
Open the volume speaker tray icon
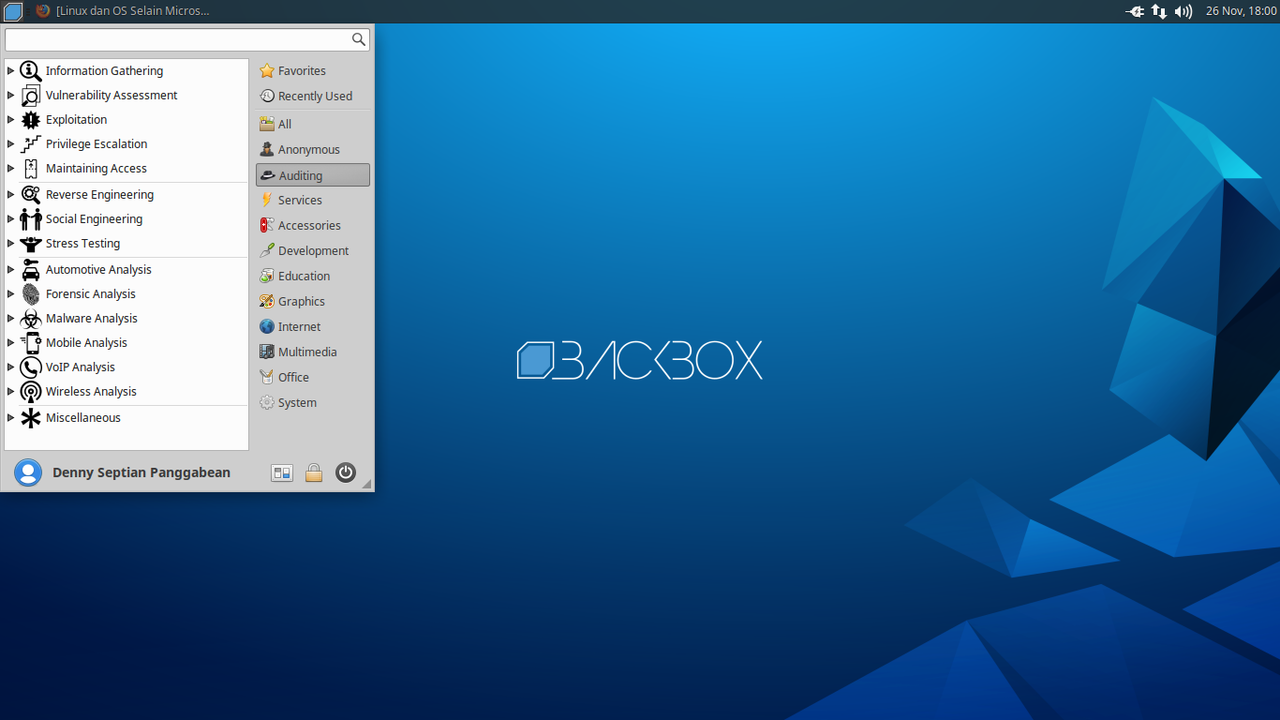pyautogui.click(x=1183, y=11)
